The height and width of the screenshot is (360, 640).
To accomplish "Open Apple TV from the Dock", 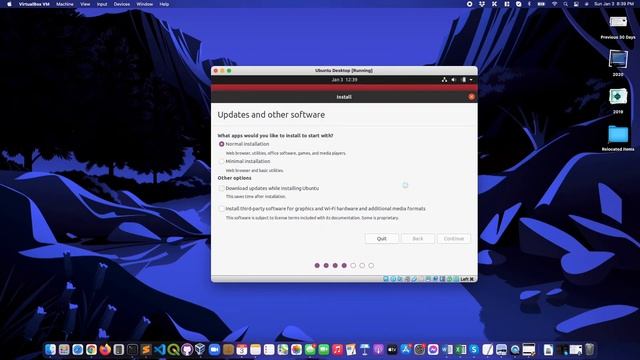I will coord(392,349).
